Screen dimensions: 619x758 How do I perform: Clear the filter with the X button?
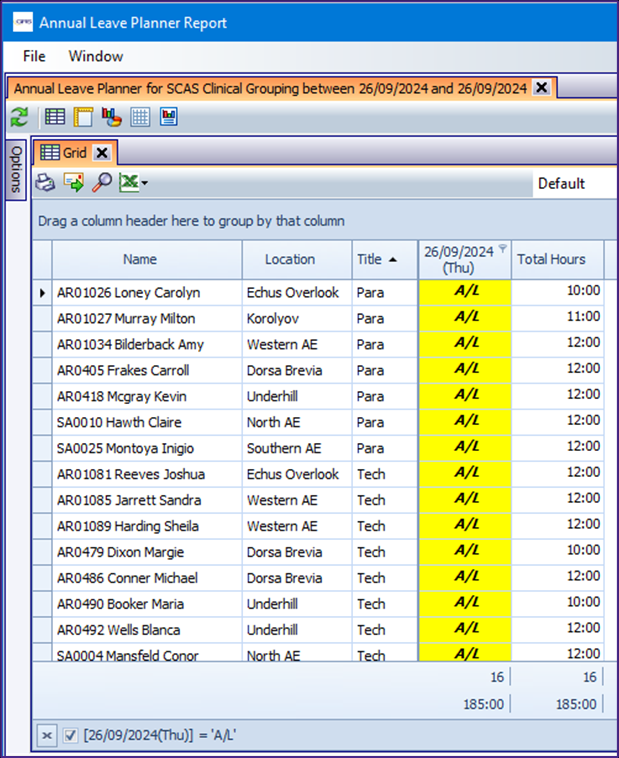(x=45, y=736)
